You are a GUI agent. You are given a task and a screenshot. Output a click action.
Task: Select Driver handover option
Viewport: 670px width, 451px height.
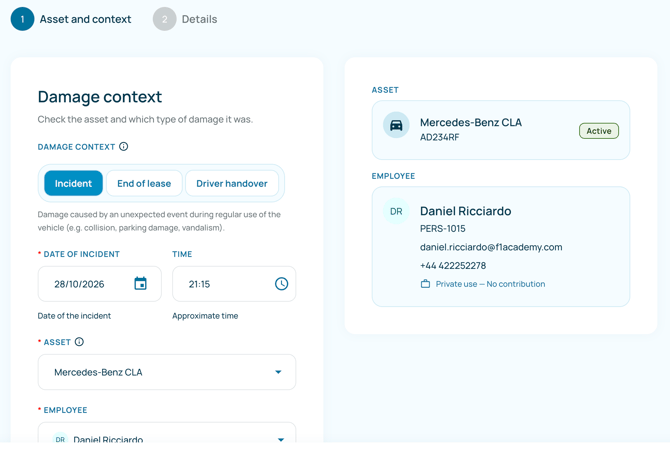point(232,183)
